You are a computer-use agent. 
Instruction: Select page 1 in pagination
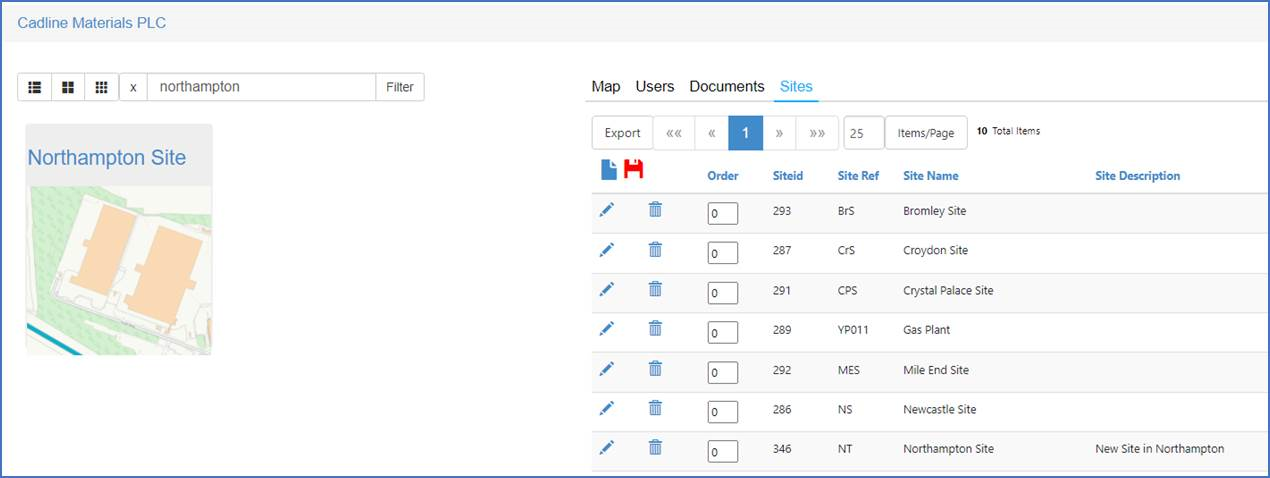click(x=746, y=133)
